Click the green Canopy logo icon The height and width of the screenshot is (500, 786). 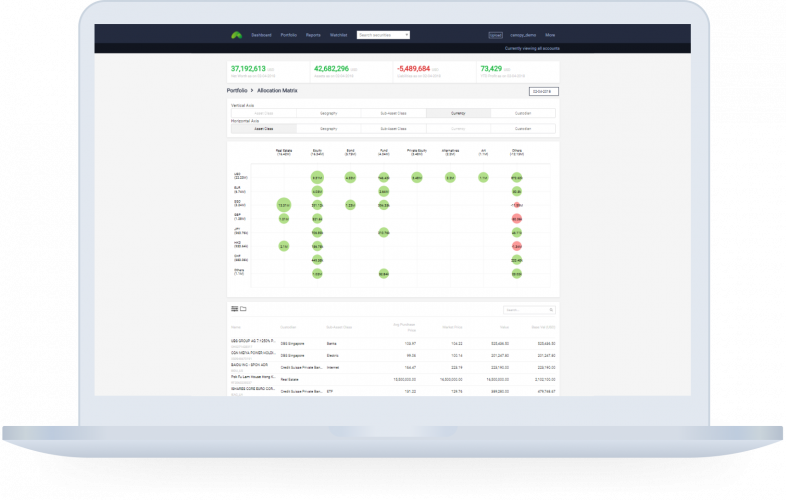pos(237,35)
